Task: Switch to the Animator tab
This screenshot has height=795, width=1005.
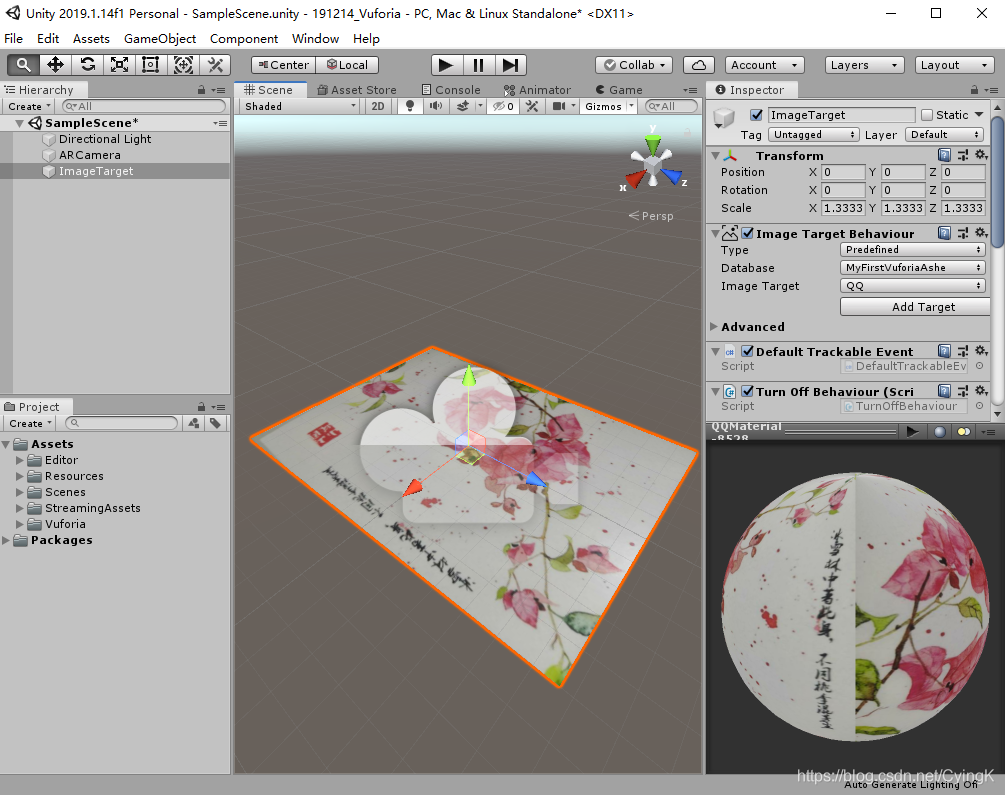Action: [537, 90]
